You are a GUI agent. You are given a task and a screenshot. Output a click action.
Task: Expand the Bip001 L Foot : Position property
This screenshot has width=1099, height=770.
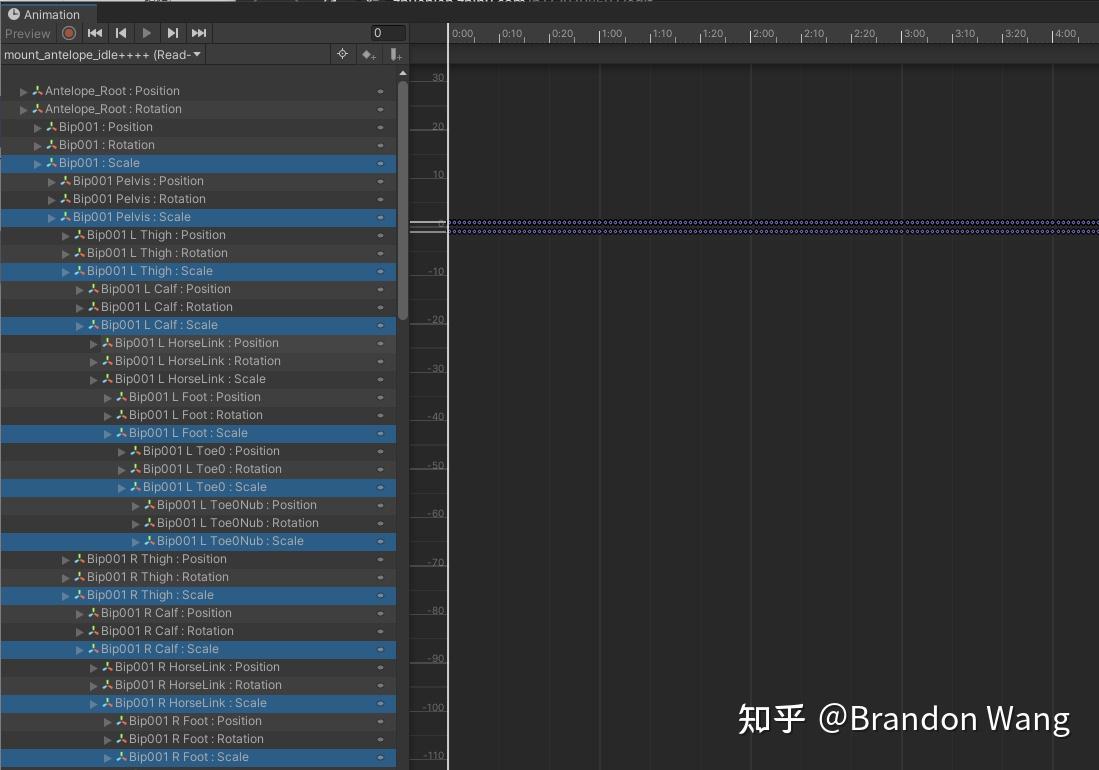point(107,397)
